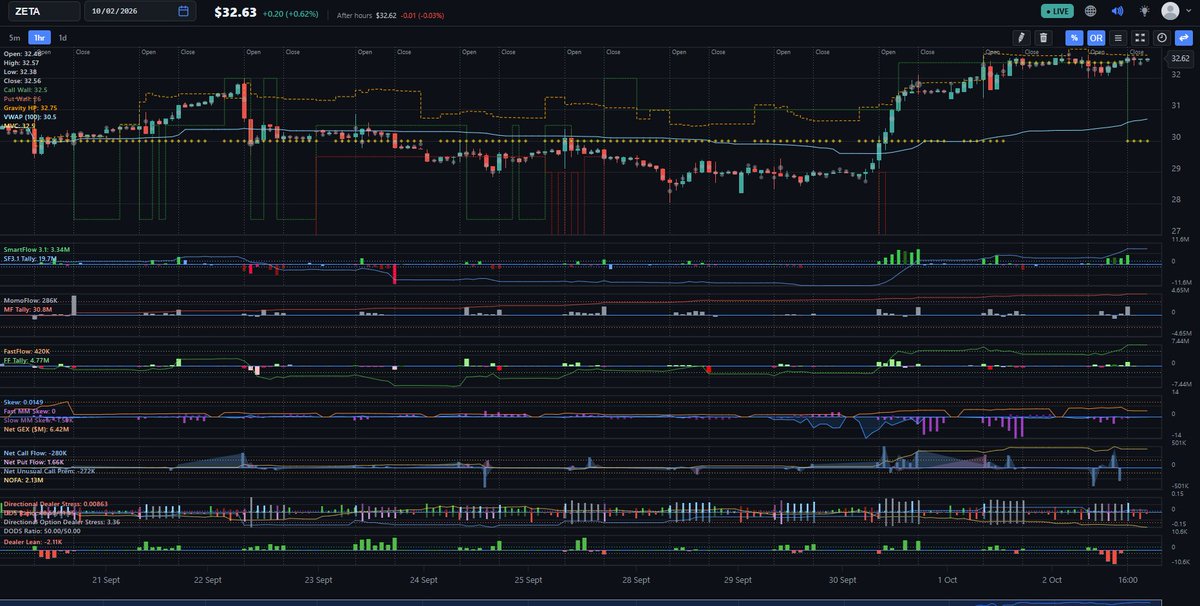Open the date picker calendar icon
The image size is (1200, 606).
183,11
